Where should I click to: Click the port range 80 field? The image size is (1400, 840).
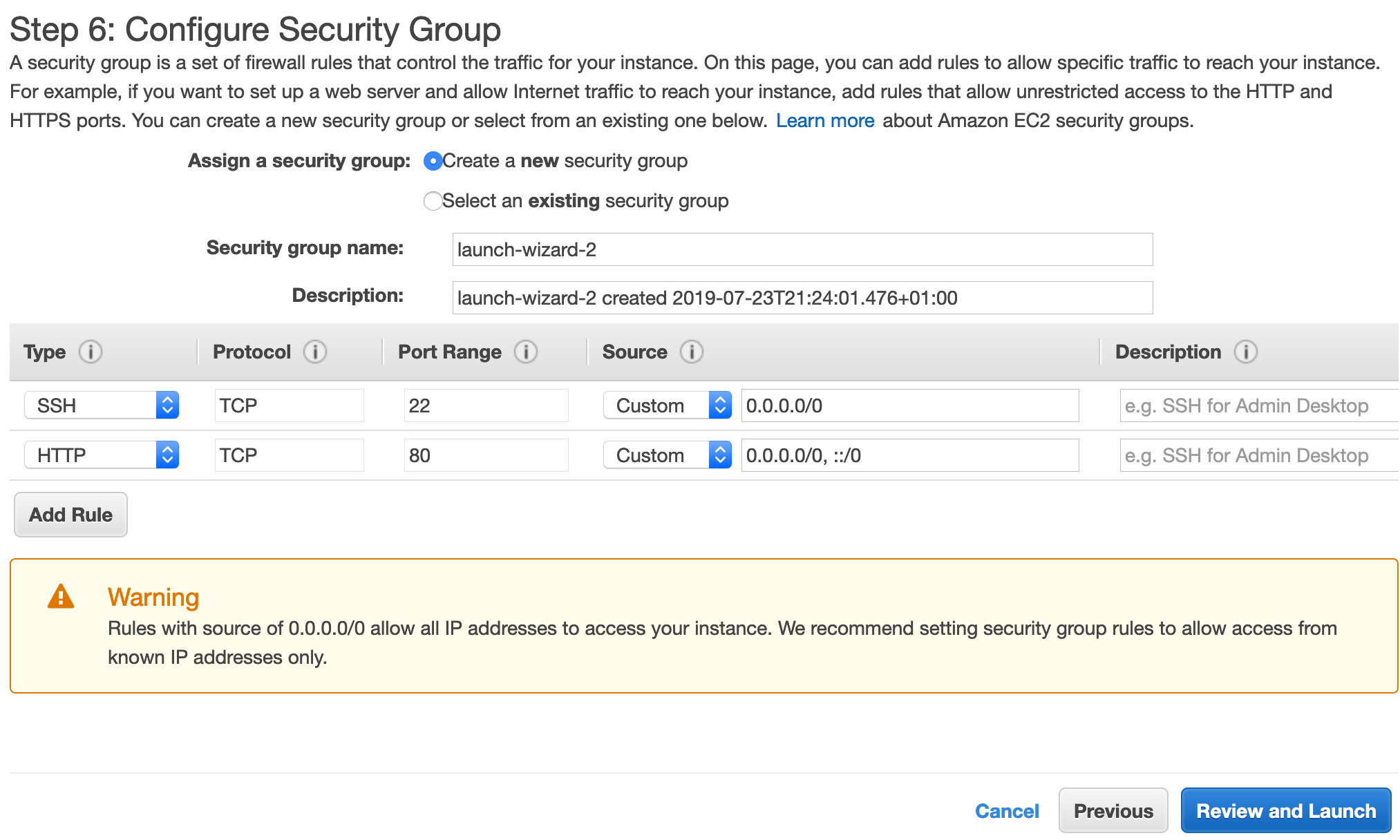pyautogui.click(x=486, y=455)
